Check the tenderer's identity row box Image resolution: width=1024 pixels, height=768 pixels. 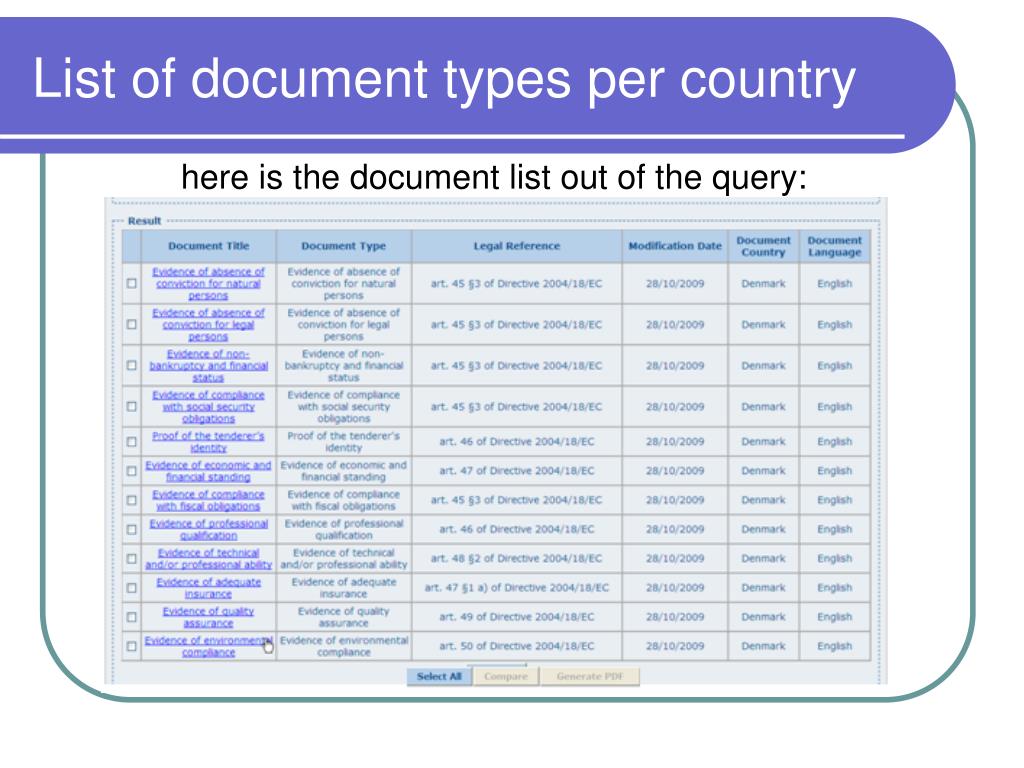tap(132, 441)
